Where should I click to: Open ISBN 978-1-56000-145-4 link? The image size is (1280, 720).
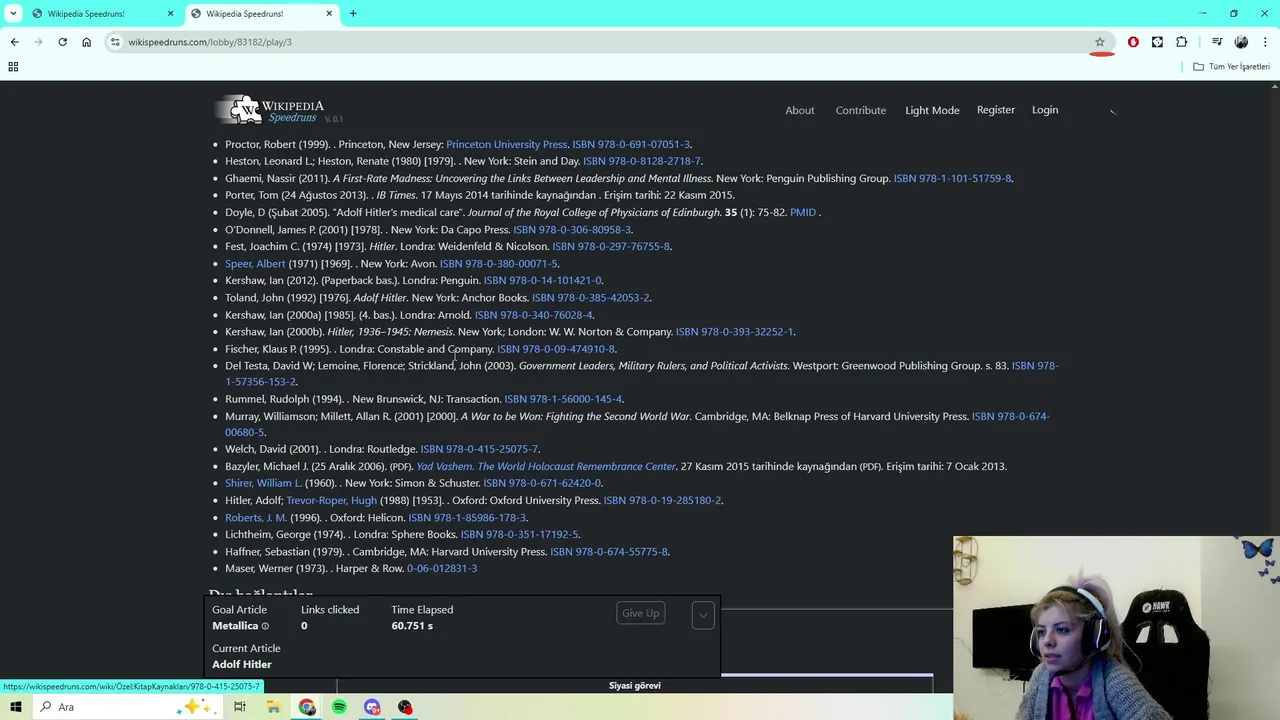[x=563, y=399]
